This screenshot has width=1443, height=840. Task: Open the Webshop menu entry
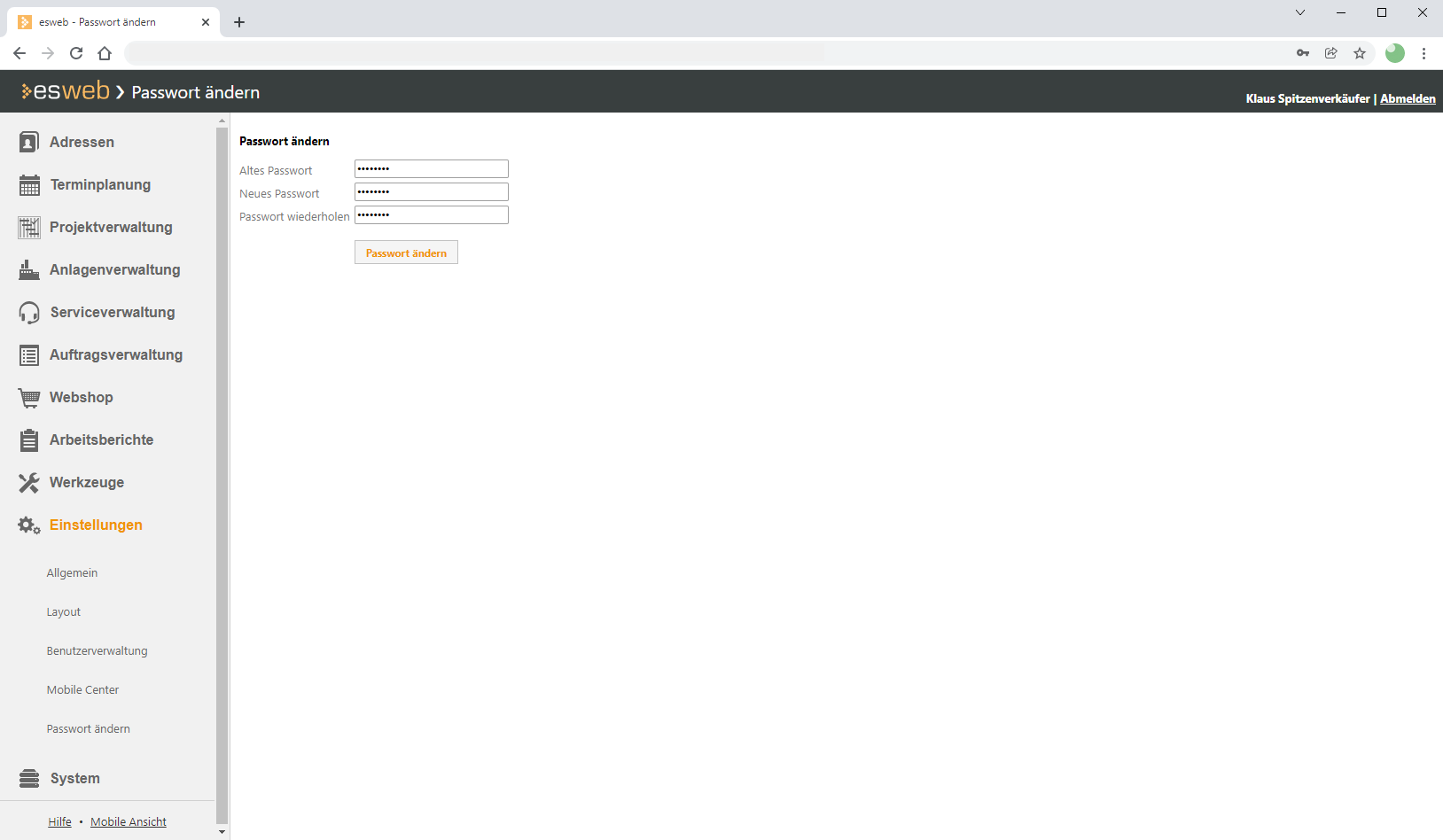coord(82,397)
